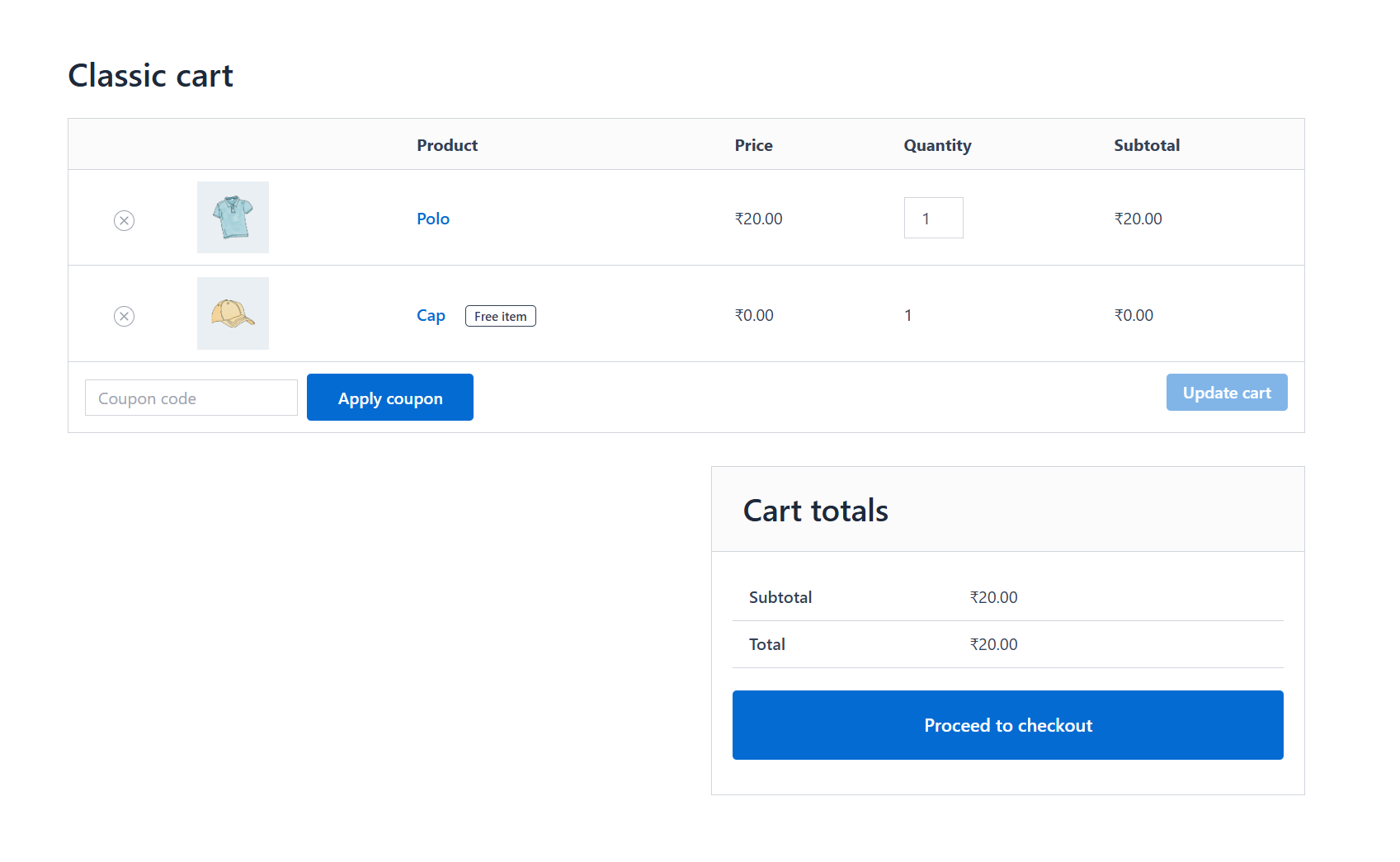Open the Polo product link
Screen dimensions: 1400x862
tap(432, 219)
